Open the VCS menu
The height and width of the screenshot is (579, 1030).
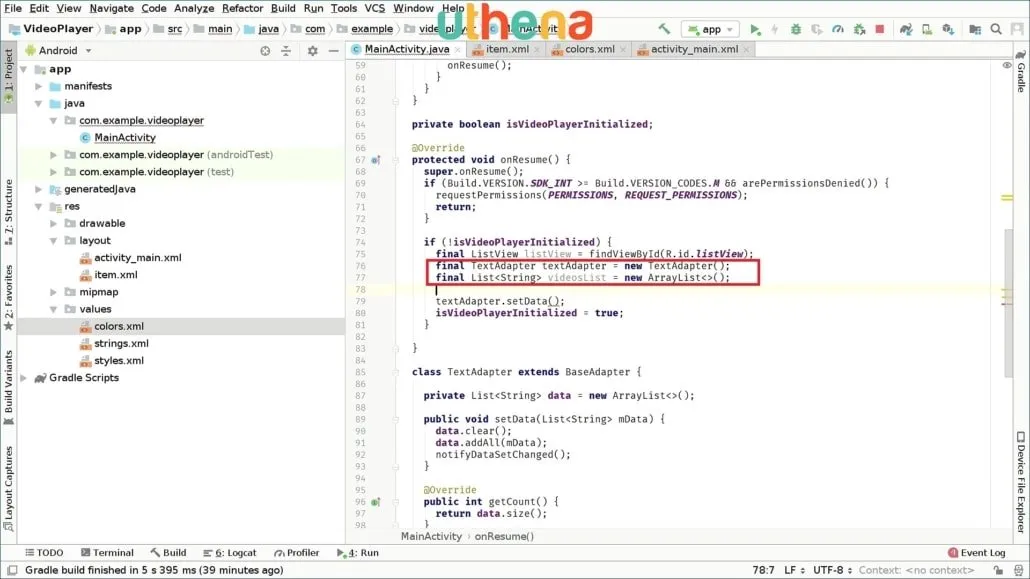point(374,9)
